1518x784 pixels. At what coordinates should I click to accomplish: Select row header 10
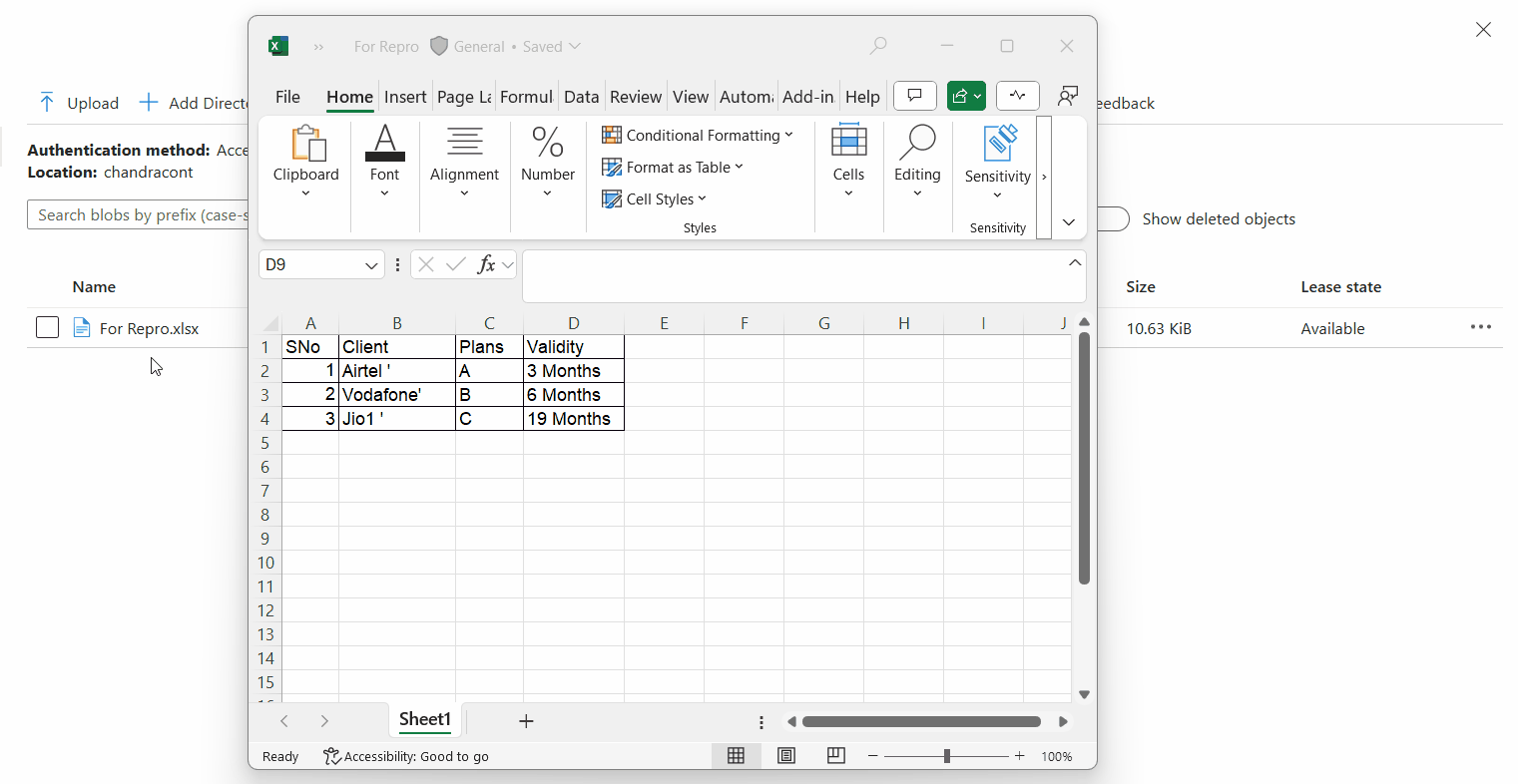[265, 563]
